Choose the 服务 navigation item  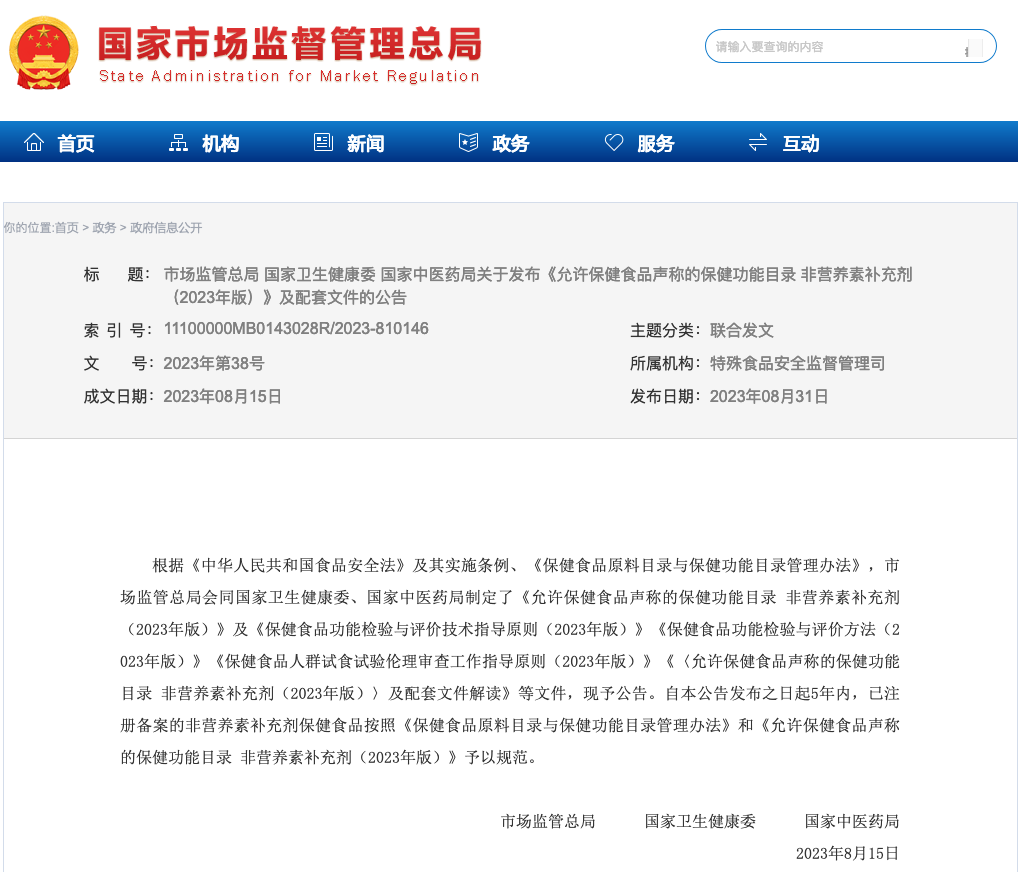[x=655, y=143]
